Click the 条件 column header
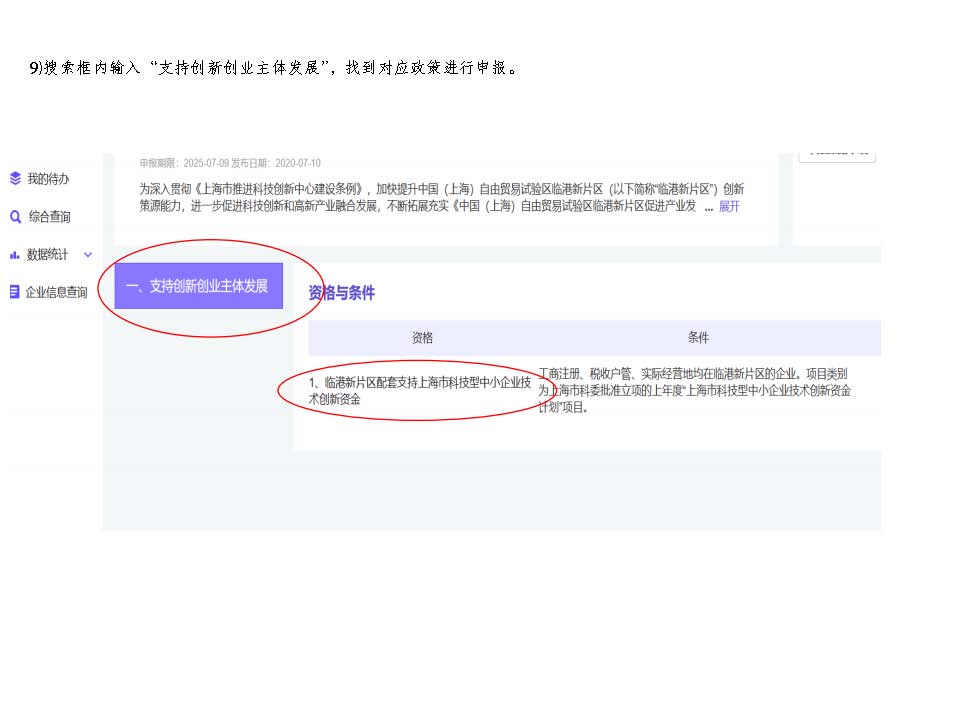 pos(698,338)
